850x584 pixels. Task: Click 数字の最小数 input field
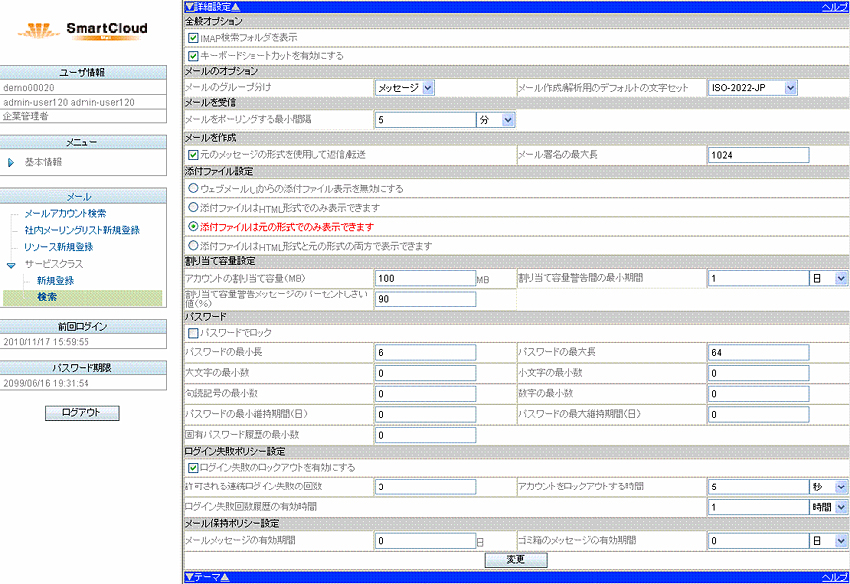tap(758, 394)
